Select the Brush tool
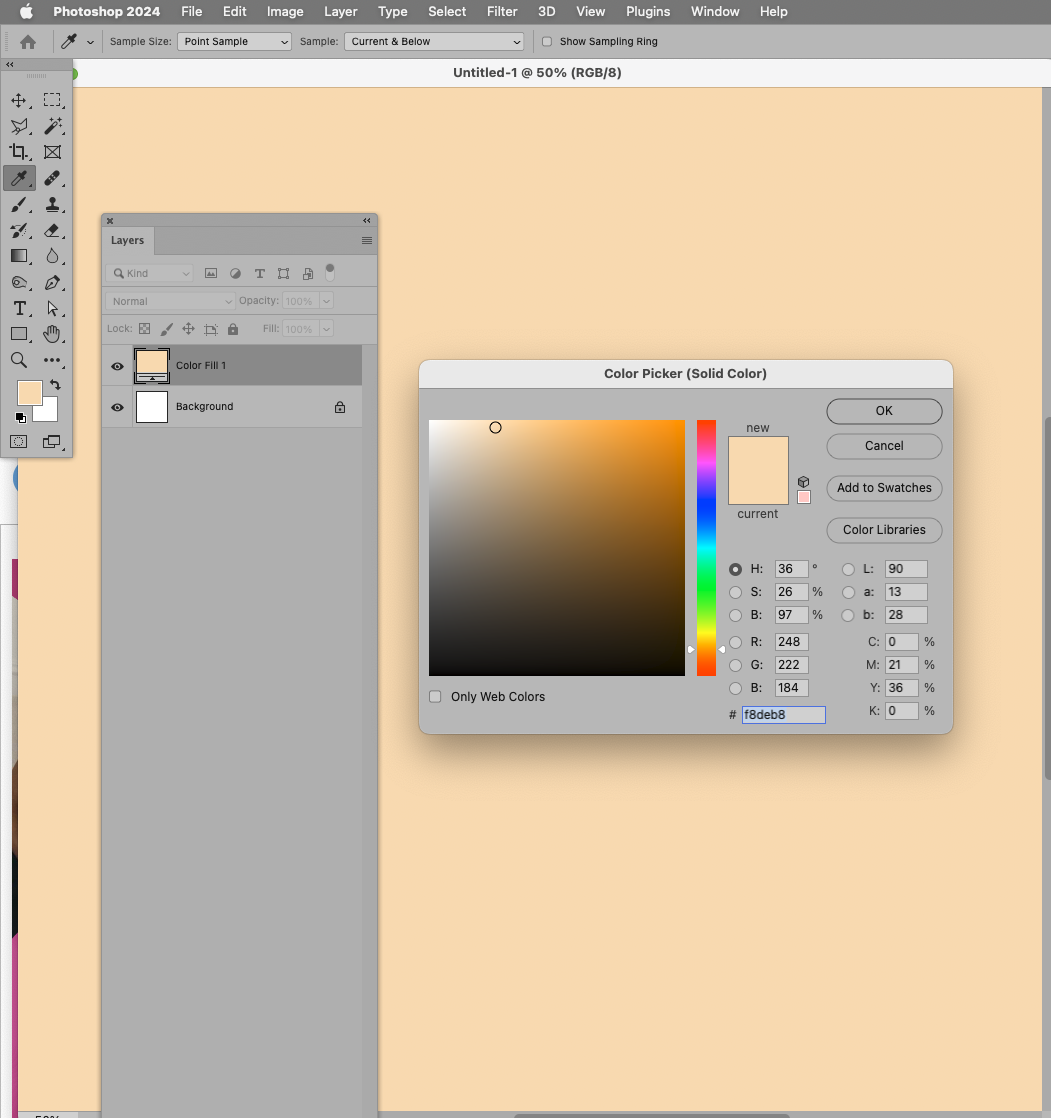This screenshot has height=1118, width=1051. [19, 204]
